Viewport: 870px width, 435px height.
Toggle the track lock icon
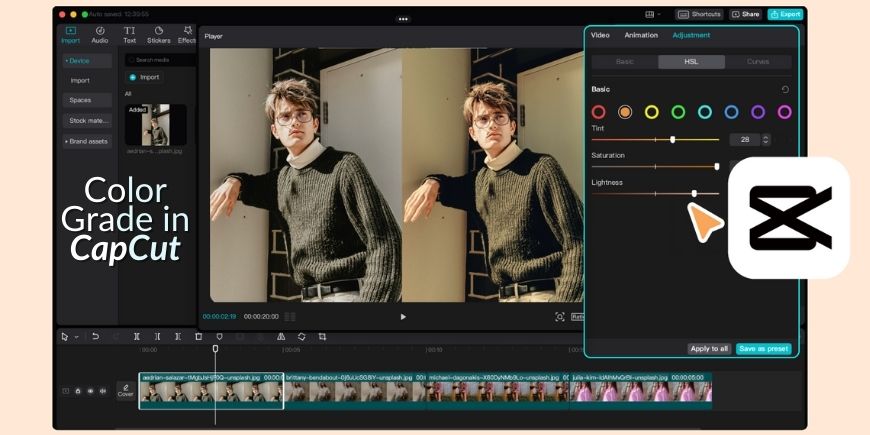pos(78,391)
